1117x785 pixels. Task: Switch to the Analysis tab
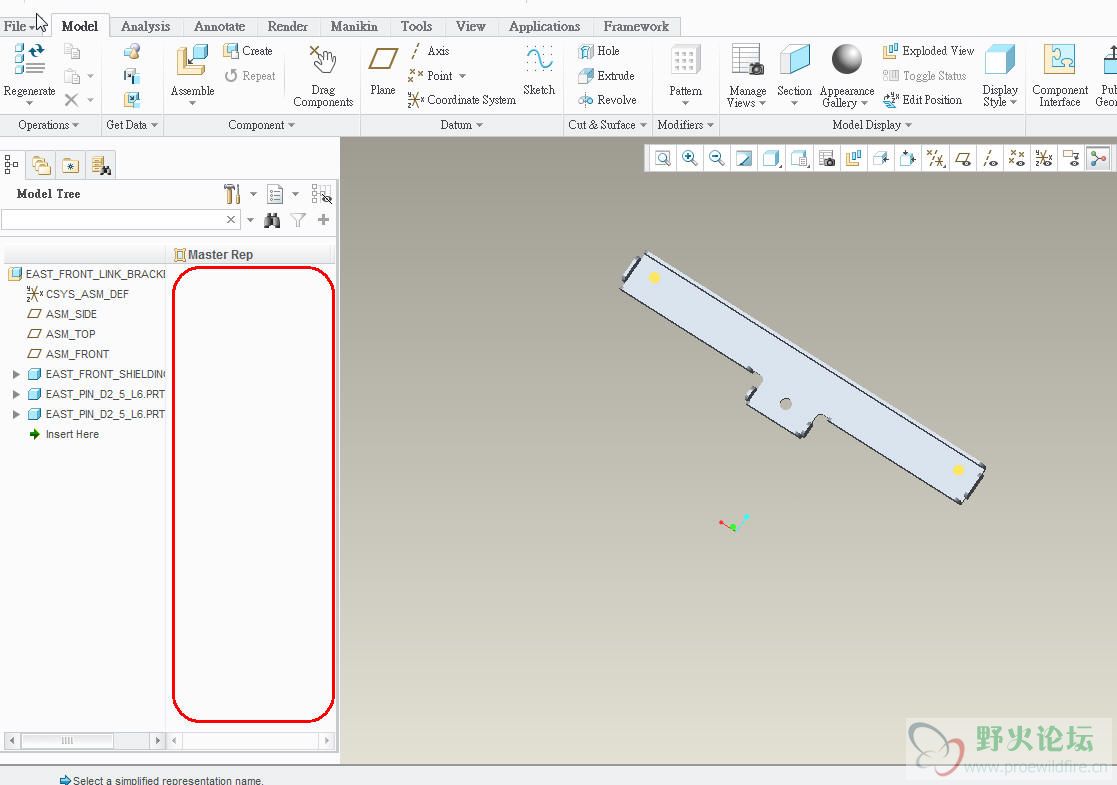145,26
